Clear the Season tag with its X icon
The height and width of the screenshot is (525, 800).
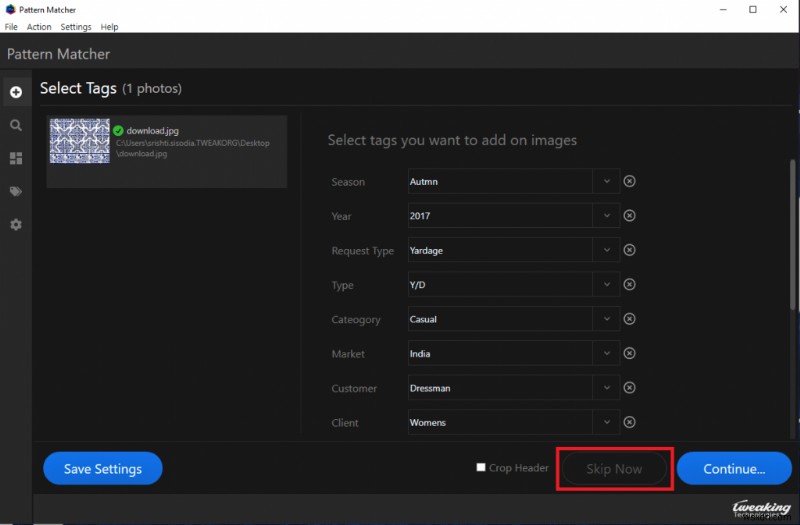tap(629, 181)
